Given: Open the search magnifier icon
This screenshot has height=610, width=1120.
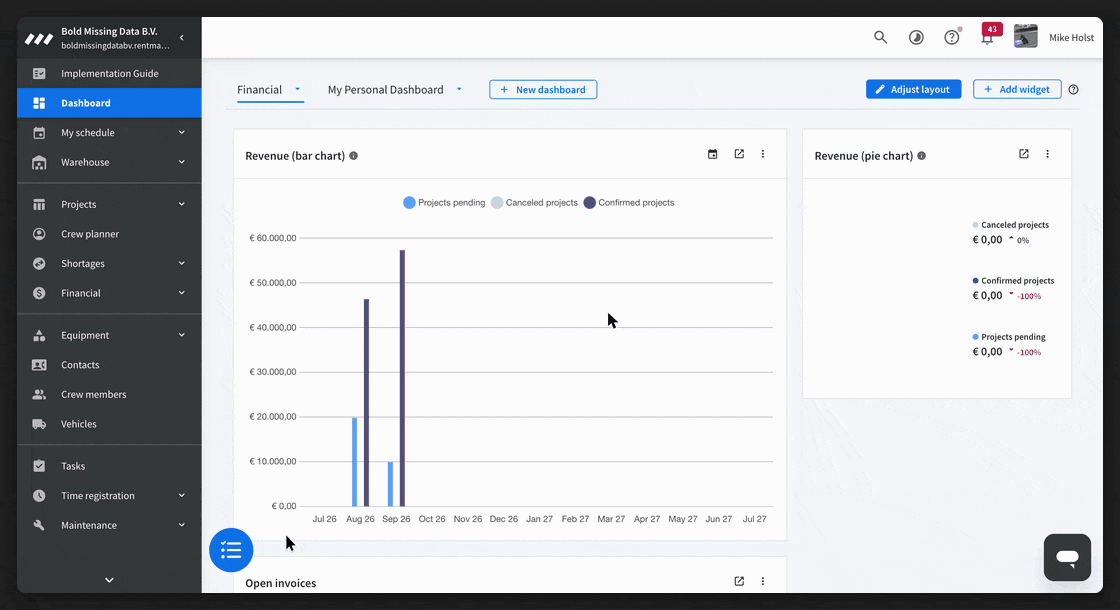Looking at the screenshot, I should pyautogui.click(x=880, y=37).
